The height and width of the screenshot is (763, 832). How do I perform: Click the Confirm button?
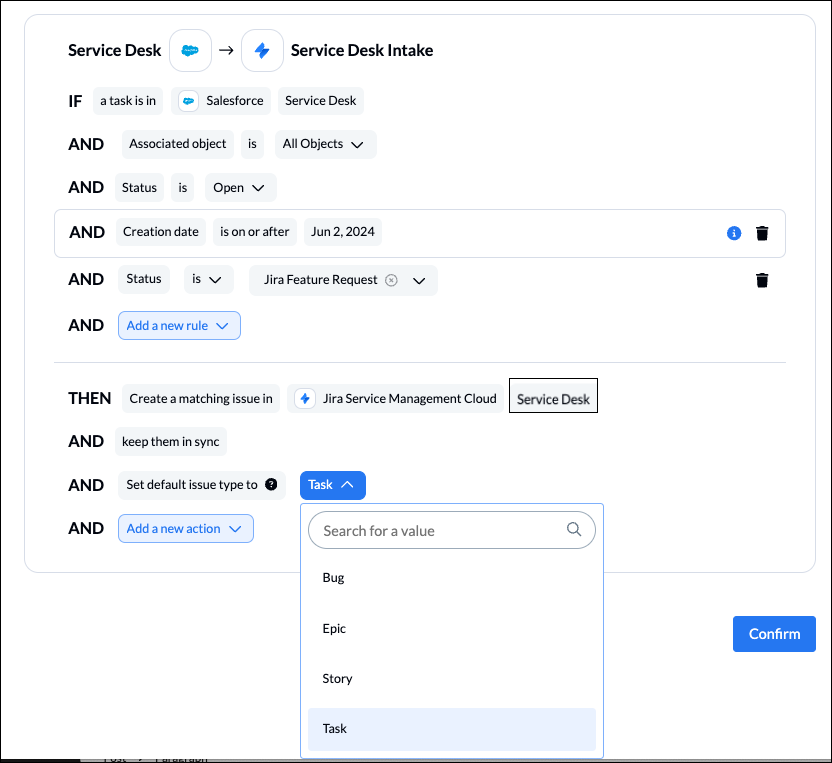pos(774,634)
